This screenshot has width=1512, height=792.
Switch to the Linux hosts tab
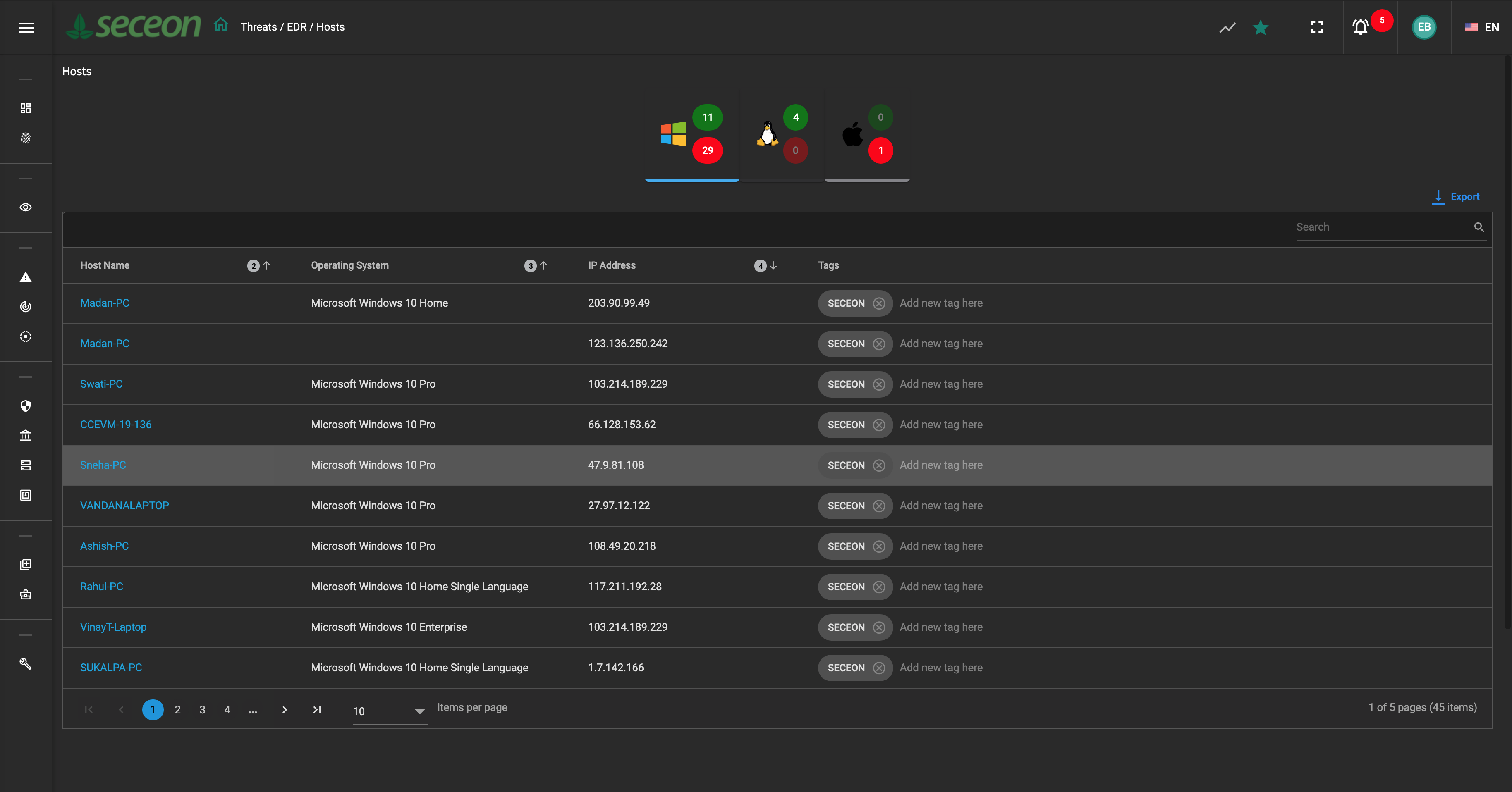781,135
